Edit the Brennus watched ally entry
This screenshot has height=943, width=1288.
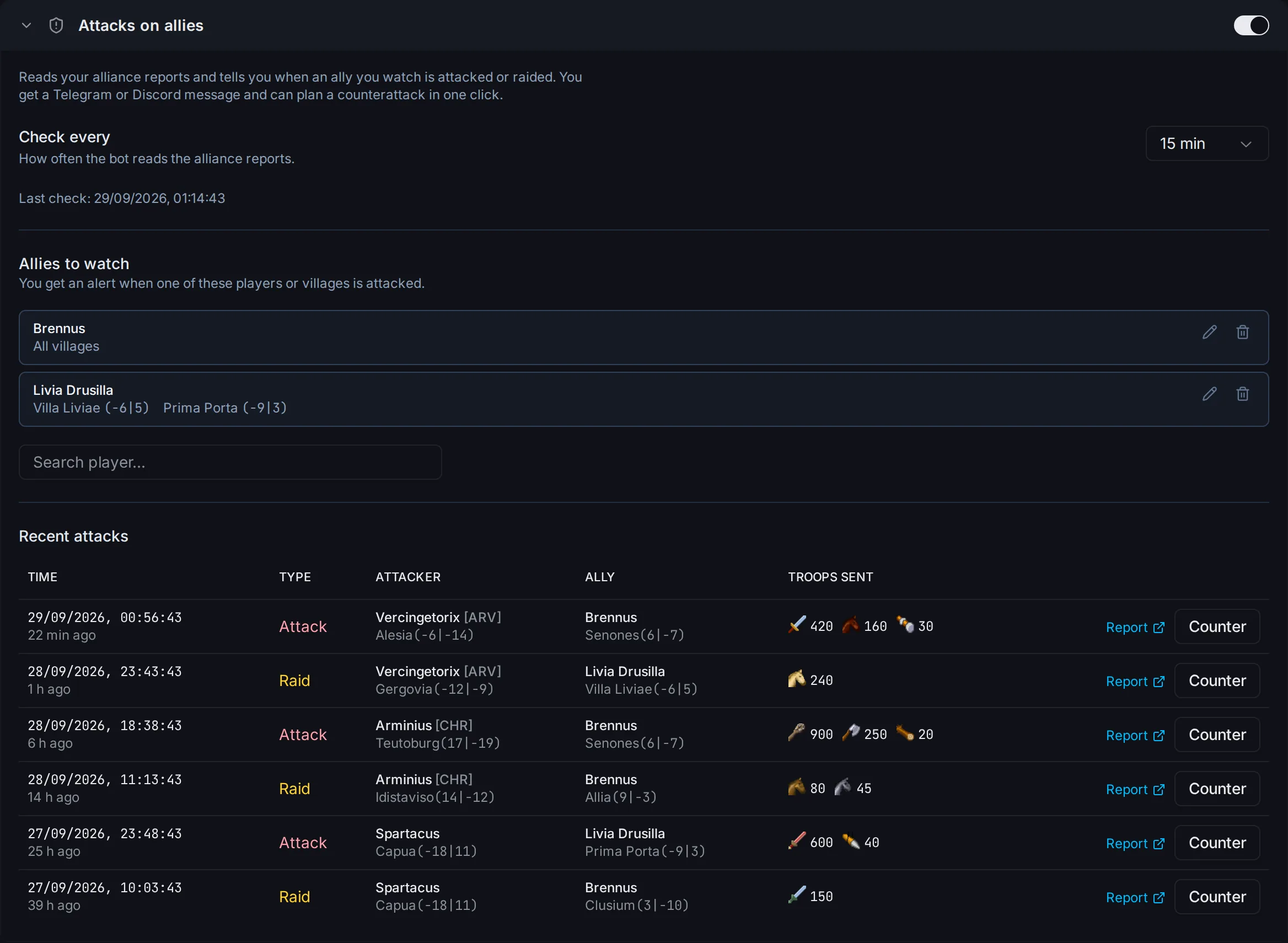coord(1209,332)
